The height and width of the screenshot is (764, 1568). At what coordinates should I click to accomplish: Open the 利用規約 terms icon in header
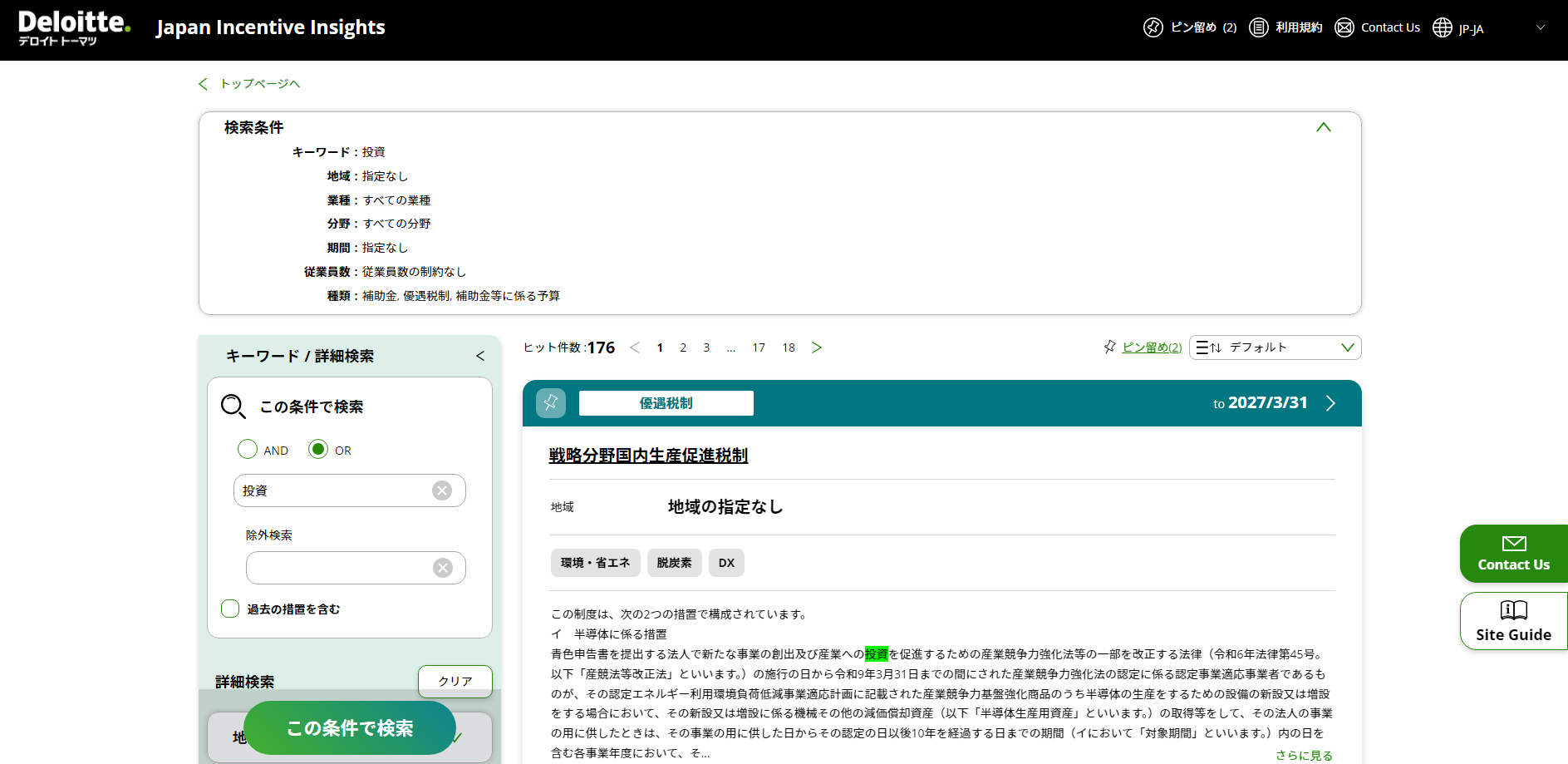coord(1259,27)
